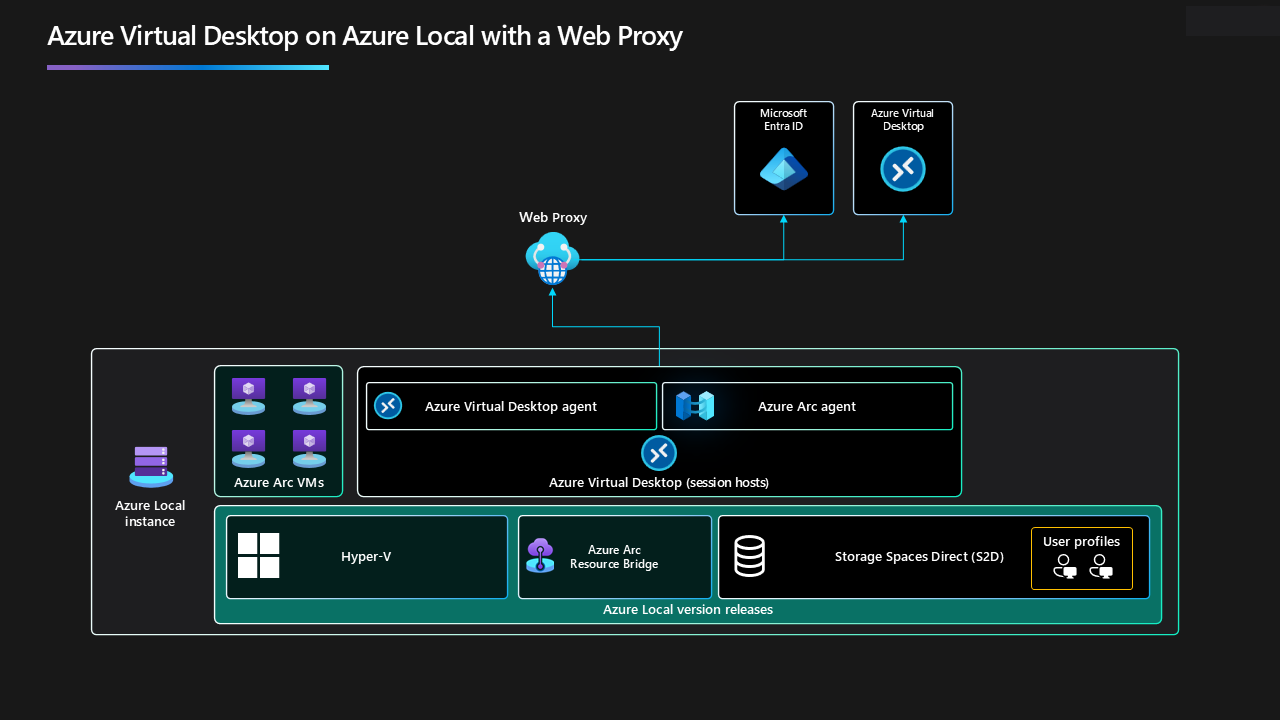
Task: Select the Azure Arc Resource Bridge icon
Action: (540, 557)
